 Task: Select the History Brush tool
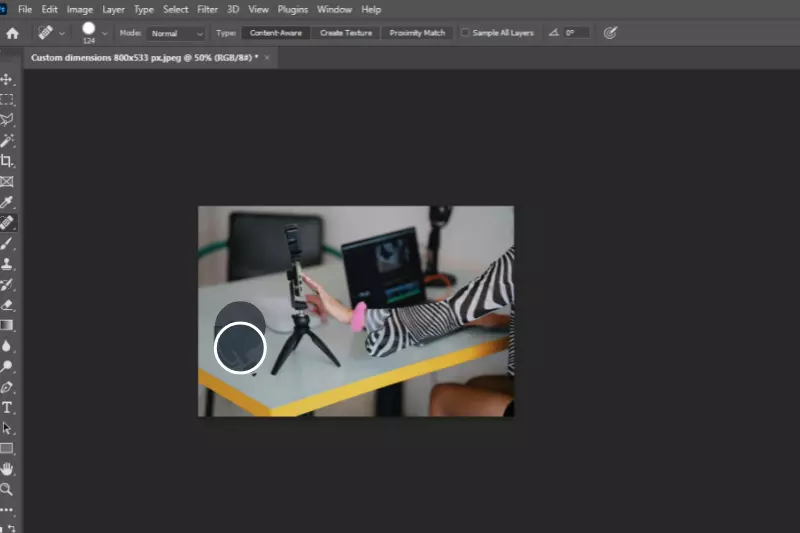point(7,285)
